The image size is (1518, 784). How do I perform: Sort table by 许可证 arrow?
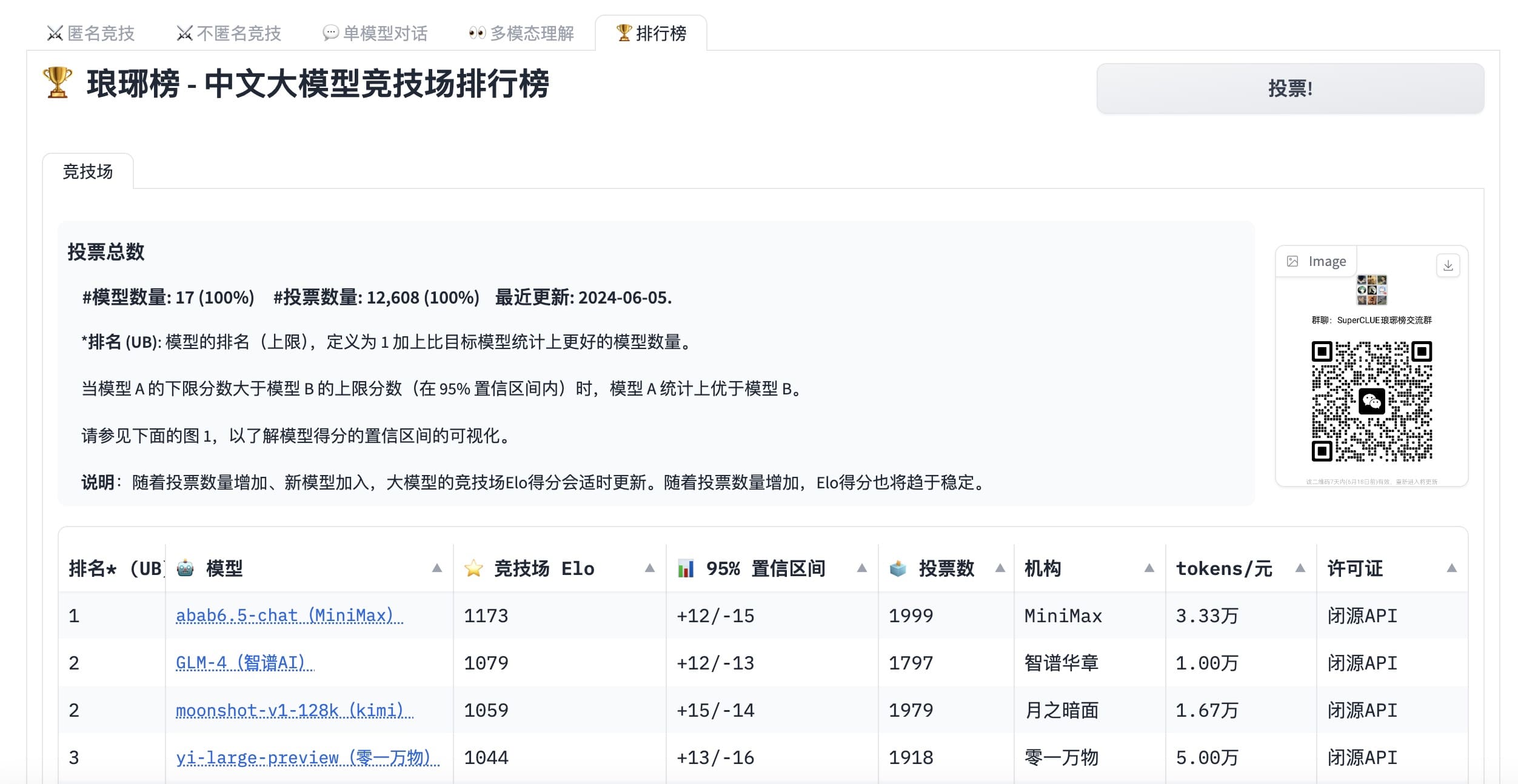coord(1451,568)
